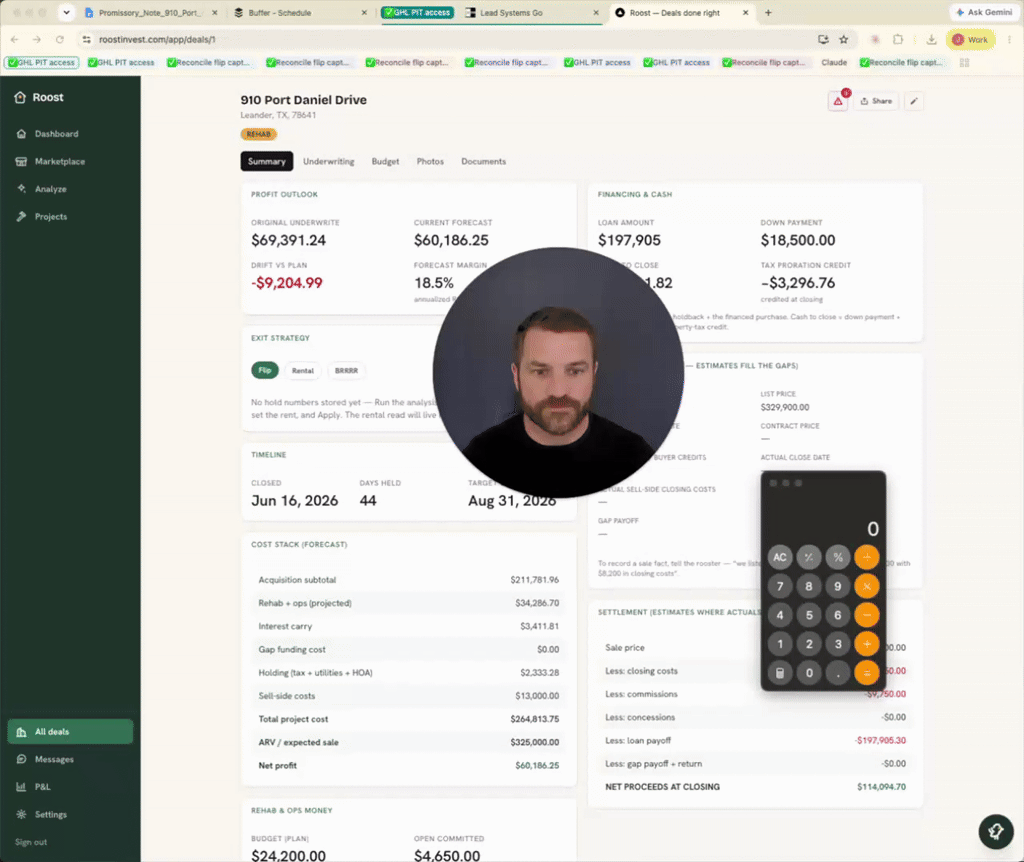This screenshot has width=1024, height=862.
Task: Click the Net profit $60,186.25 value
Action: (537, 765)
